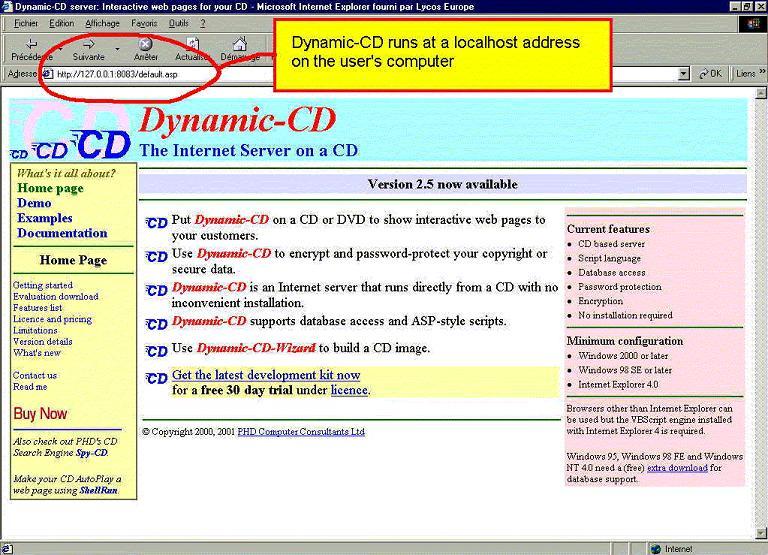This screenshot has width=768, height=555.
Task: Expand the Liens links toolbar chevron
Action: (762, 72)
